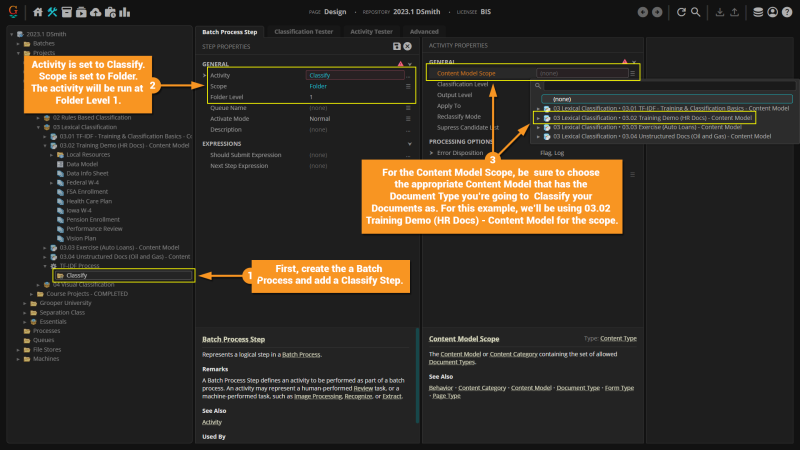
Task: Click the refresh icon in top bar
Action: tap(681, 12)
